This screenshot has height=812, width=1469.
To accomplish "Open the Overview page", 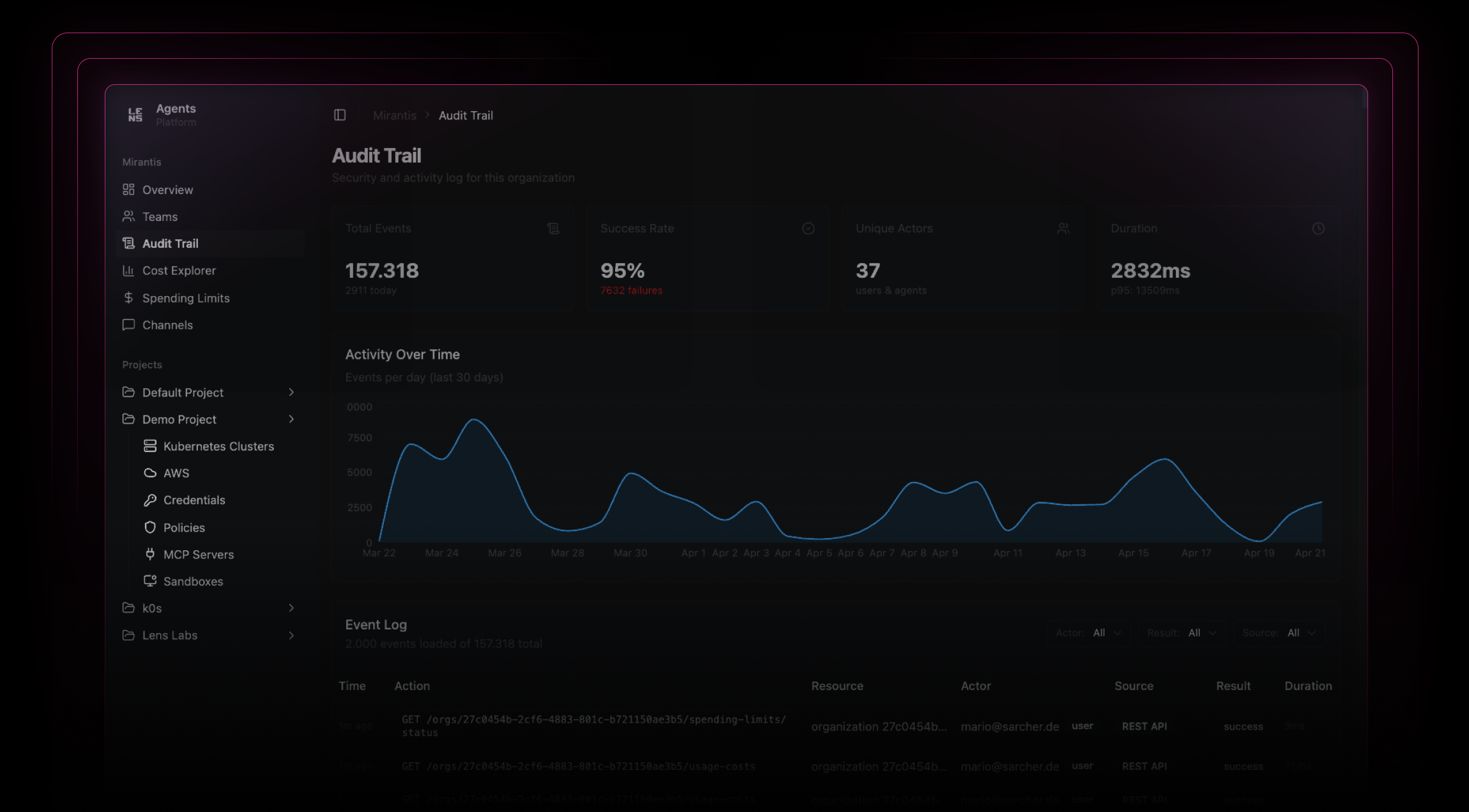I will pyautogui.click(x=211, y=190).
